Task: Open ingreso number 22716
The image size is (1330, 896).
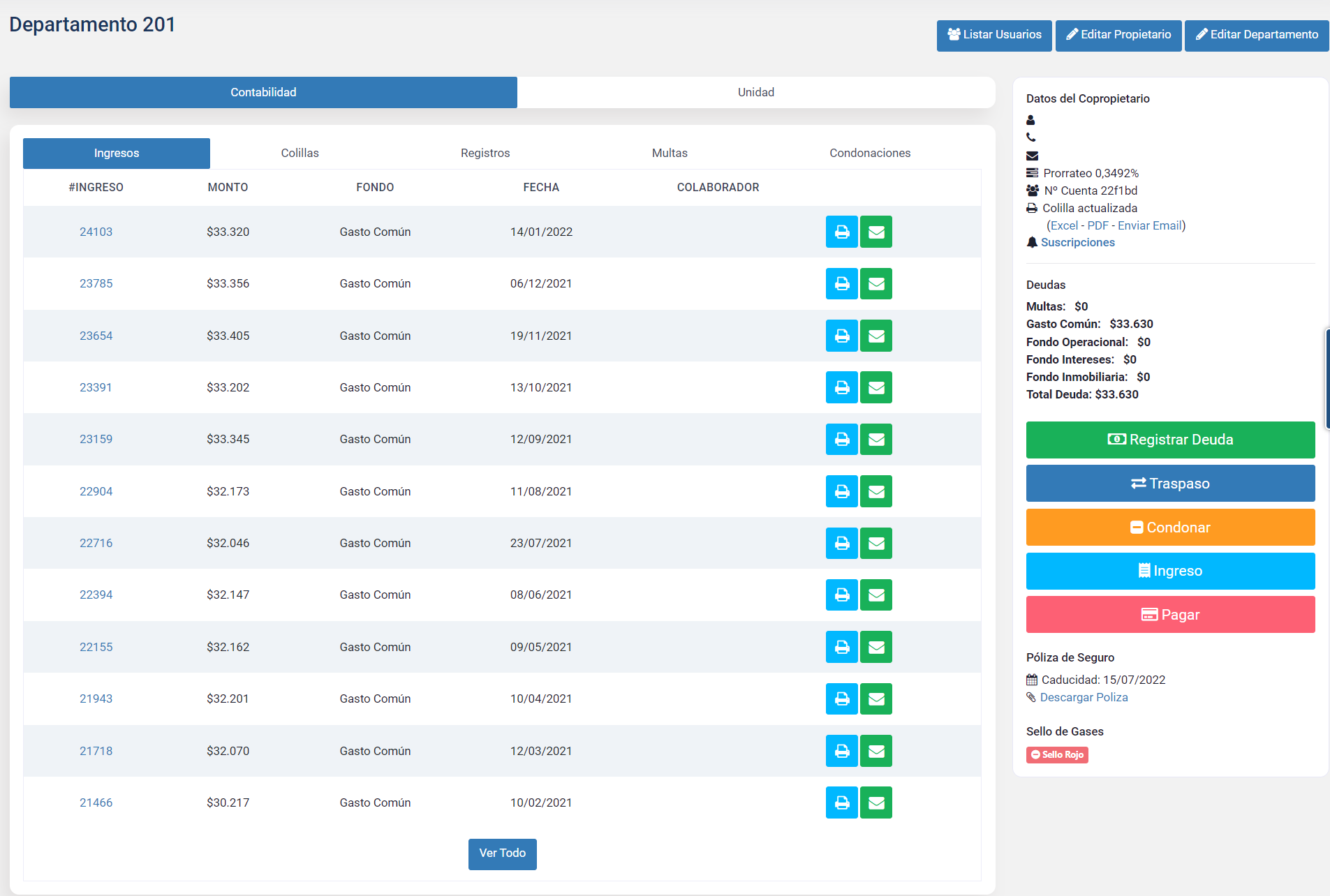Action: (x=96, y=543)
